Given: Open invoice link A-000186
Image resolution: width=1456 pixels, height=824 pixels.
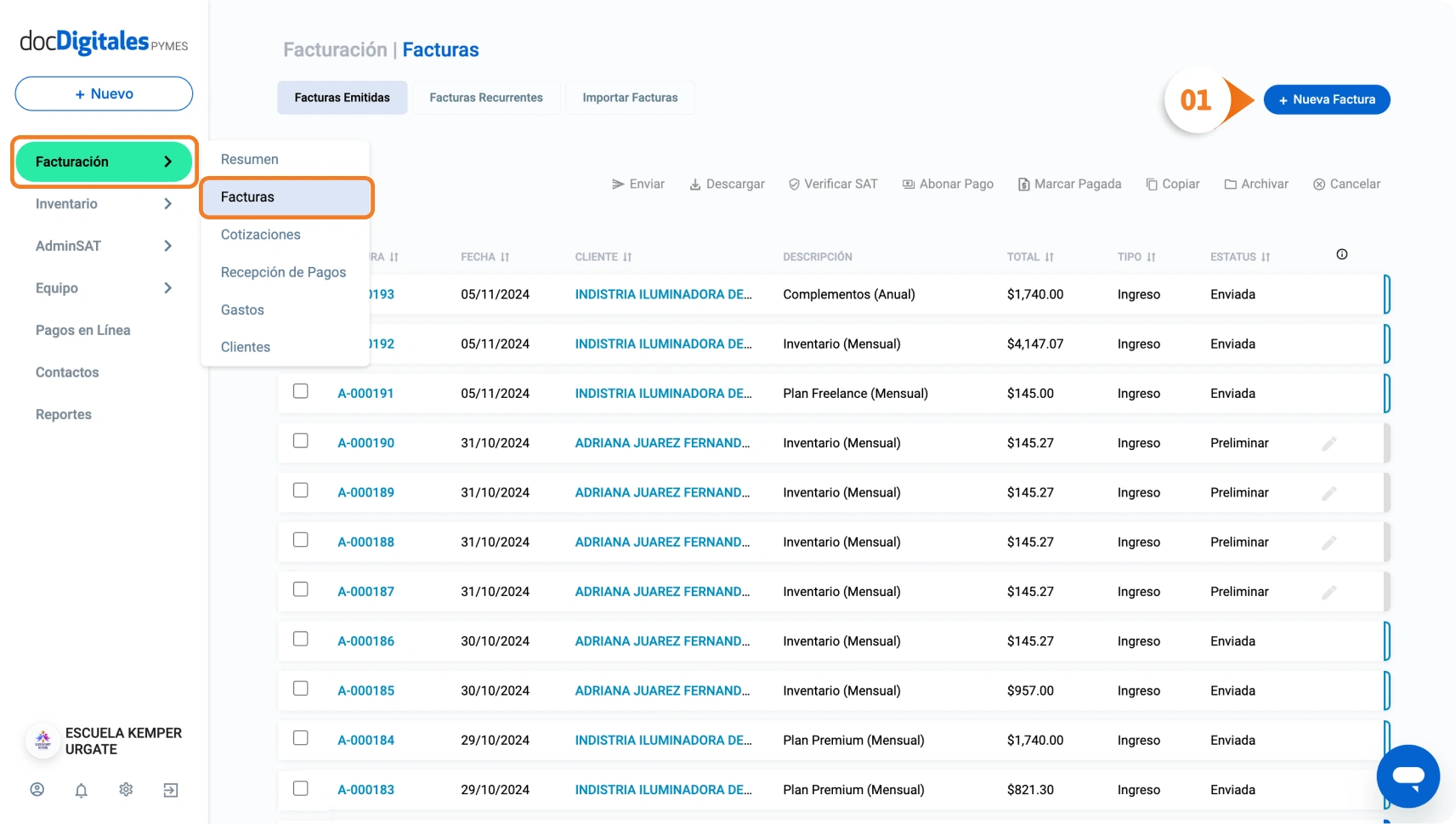Looking at the screenshot, I should click(x=365, y=641).
